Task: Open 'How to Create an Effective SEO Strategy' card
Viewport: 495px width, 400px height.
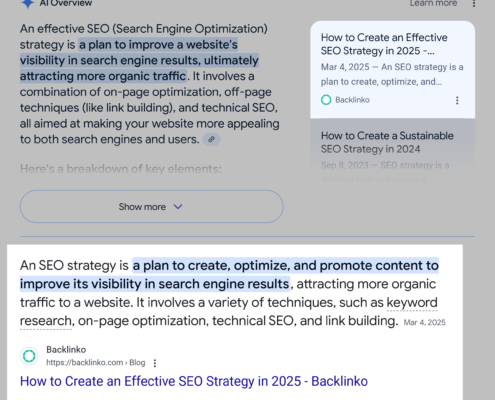Action: (392, 70)
